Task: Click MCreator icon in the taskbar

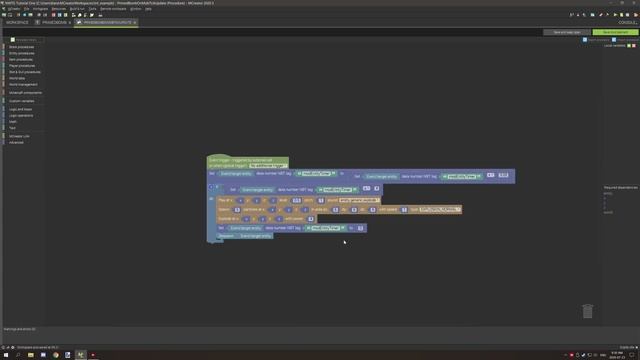Action: [x=80, y=355]
